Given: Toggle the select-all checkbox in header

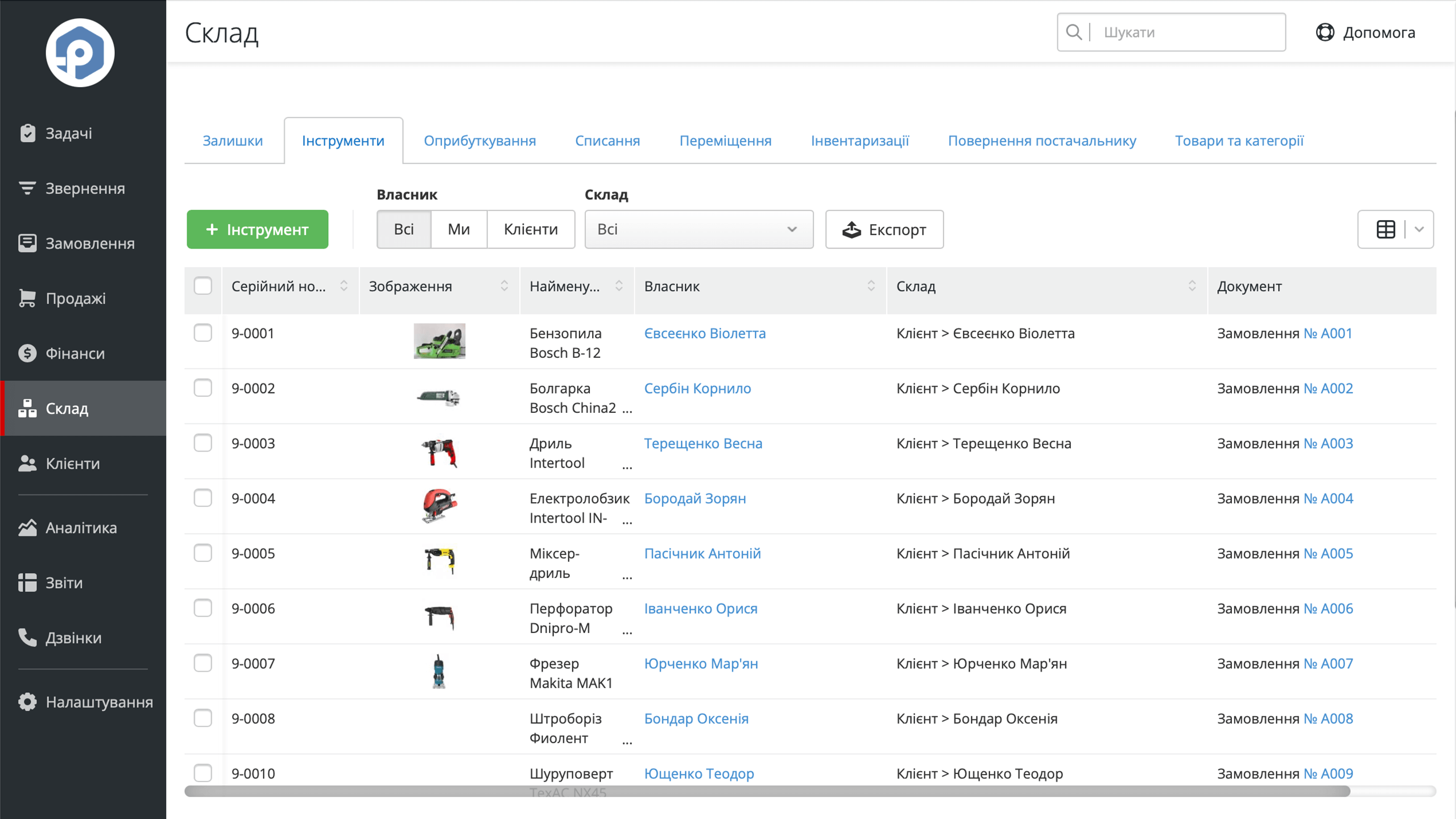Looking at the screenshot, I should (203, 286).
